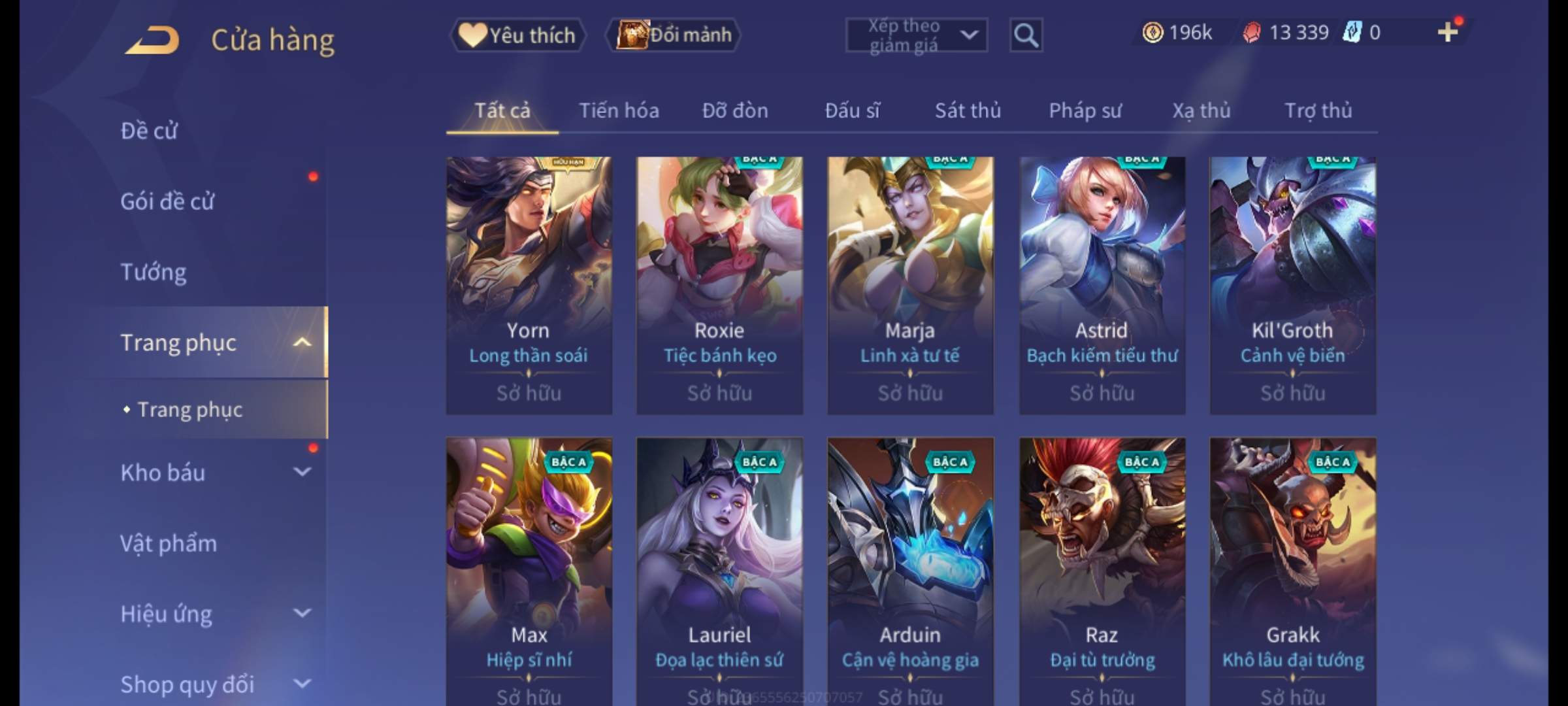Tap the plus icon to add currency

tap(1448, 32)
